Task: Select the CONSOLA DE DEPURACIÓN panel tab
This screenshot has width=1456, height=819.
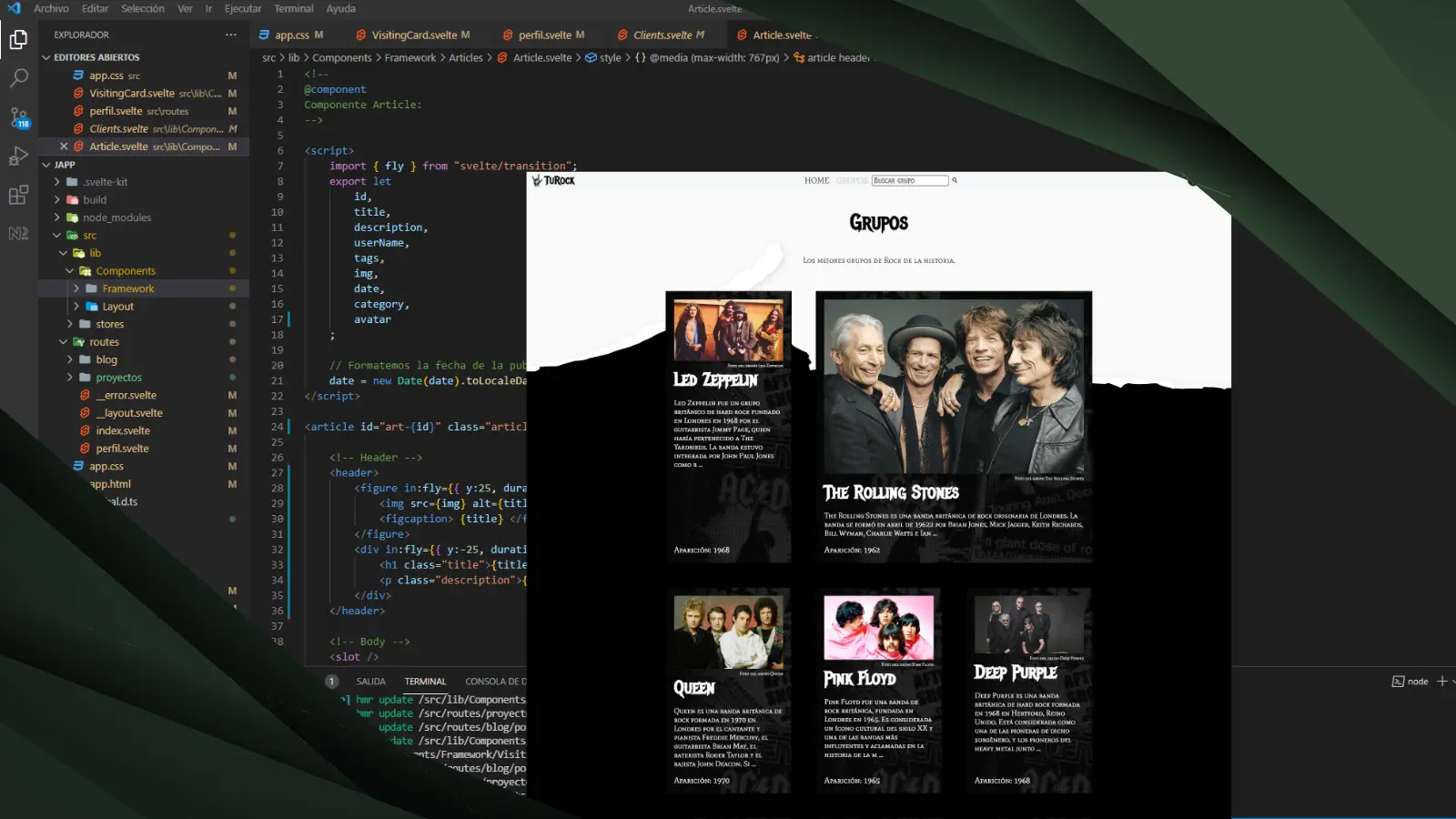Action: click(496, 681)
